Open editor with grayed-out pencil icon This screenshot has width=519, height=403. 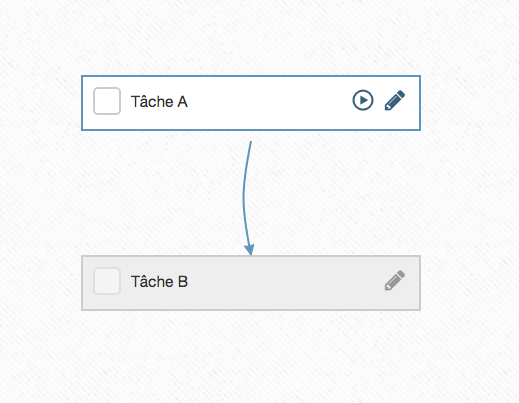tap(395, 280)
